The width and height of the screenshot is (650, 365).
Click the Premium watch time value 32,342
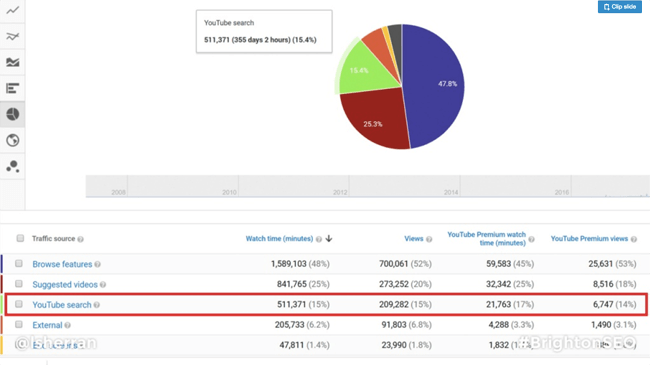499,284
